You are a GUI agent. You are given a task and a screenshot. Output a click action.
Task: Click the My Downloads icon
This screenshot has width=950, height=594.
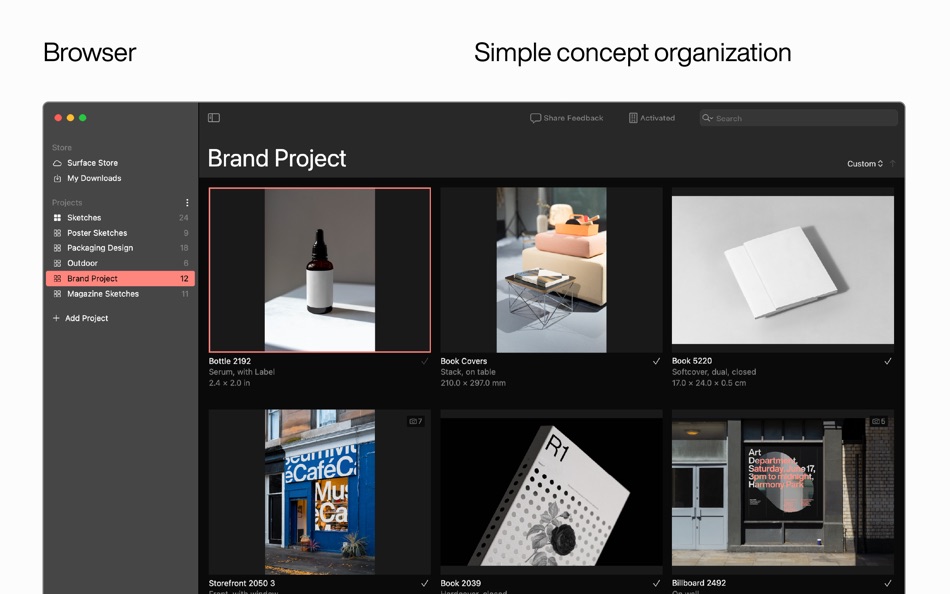click(x=57, y=178)
